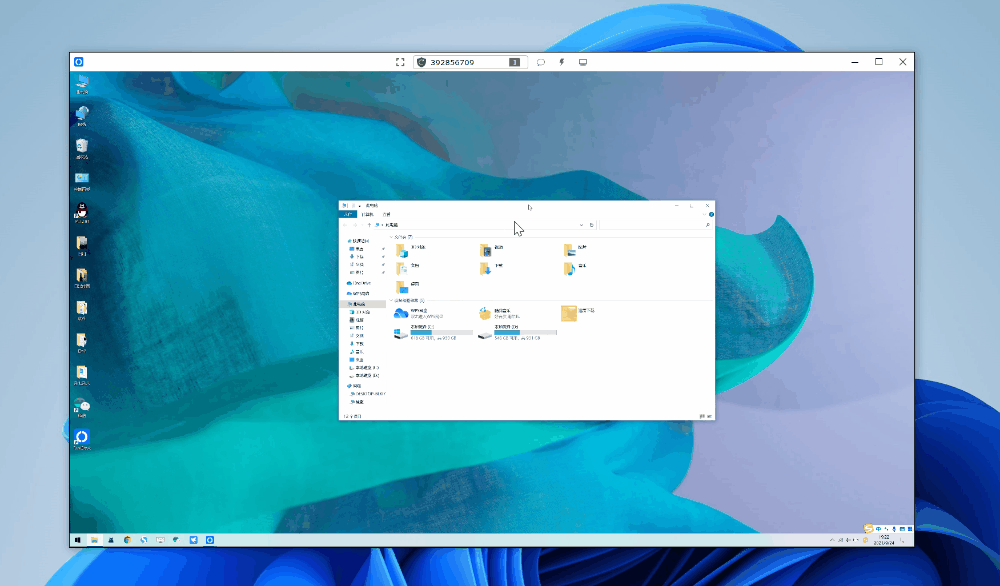Open Microsoft Edge from the taskbar

143,540
